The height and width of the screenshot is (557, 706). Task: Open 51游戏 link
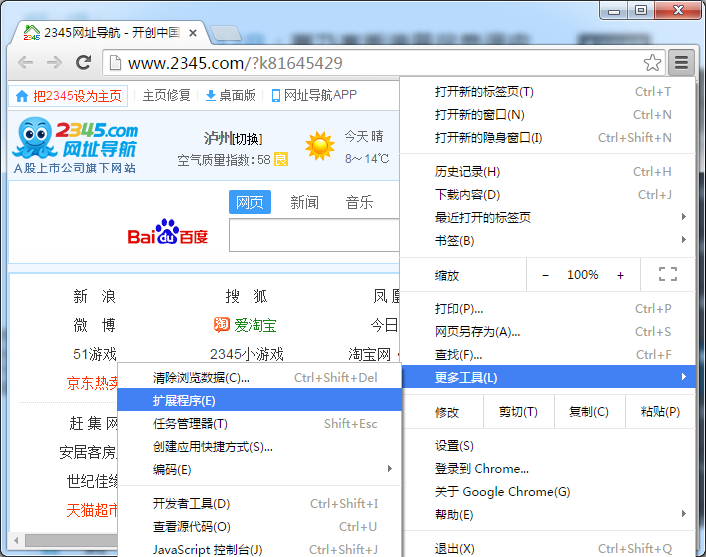[95, 354]
